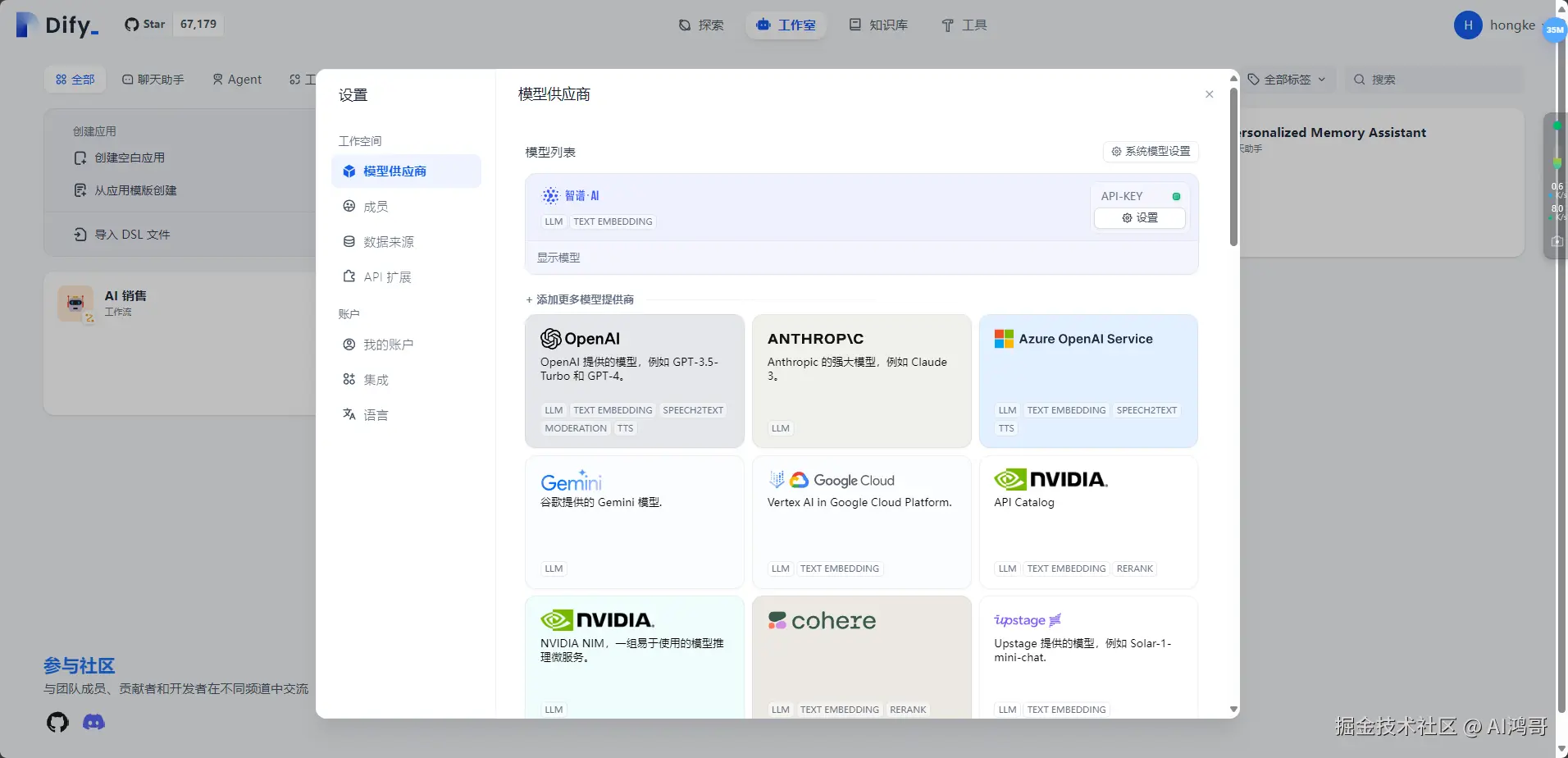Select the Upstage provider card
The height and width of the screenshot is (758, 1568).
(x=1089, y=657)
